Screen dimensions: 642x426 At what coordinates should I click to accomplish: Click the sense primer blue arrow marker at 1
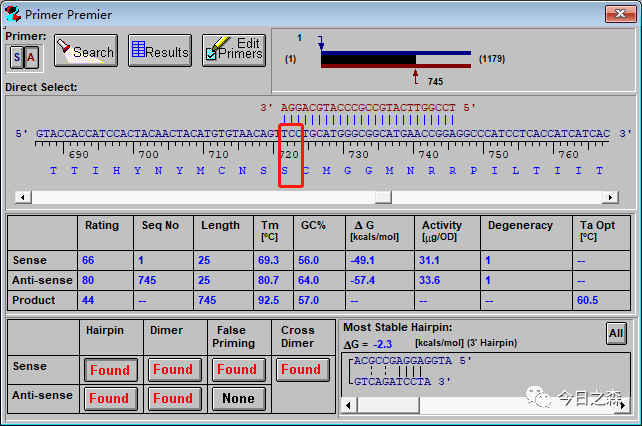[x=321, y=43]
